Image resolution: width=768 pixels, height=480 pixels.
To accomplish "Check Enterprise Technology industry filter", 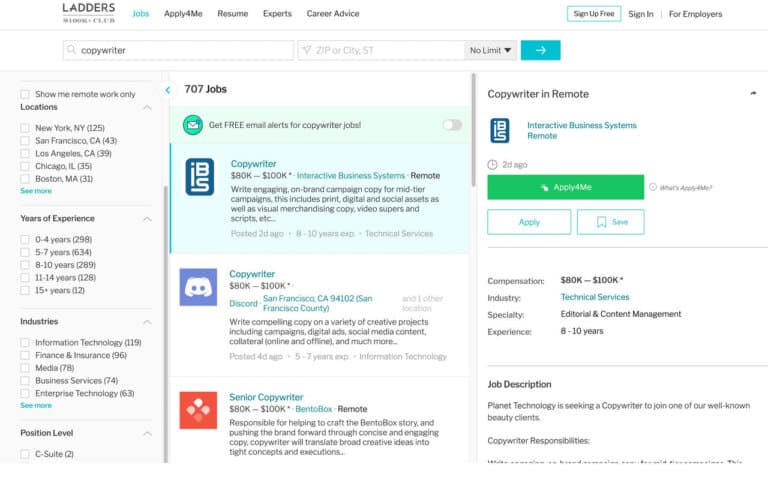I will click(x=24, y=393).
